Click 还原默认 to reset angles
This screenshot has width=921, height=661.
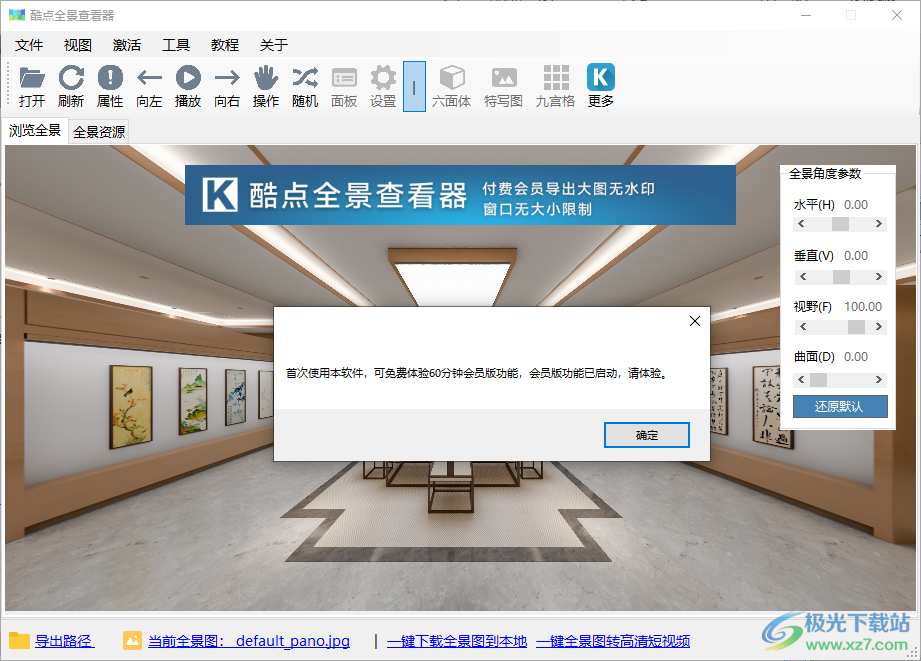[x=840, y=407]
